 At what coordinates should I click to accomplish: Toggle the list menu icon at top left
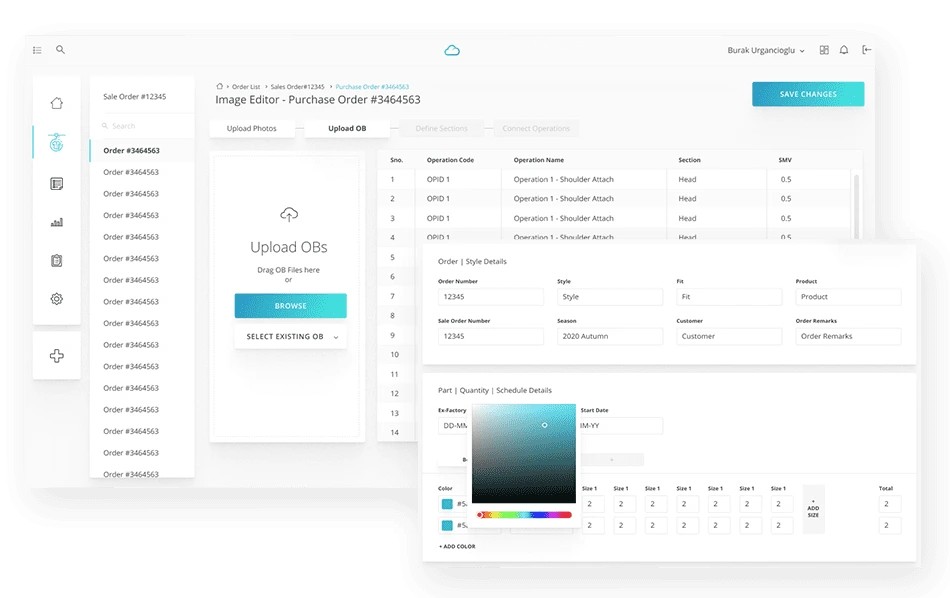tap(37, 50)
